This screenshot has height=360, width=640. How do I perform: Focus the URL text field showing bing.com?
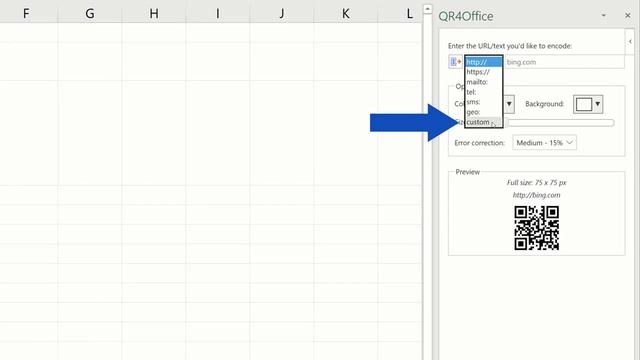(x=564, y=62)
